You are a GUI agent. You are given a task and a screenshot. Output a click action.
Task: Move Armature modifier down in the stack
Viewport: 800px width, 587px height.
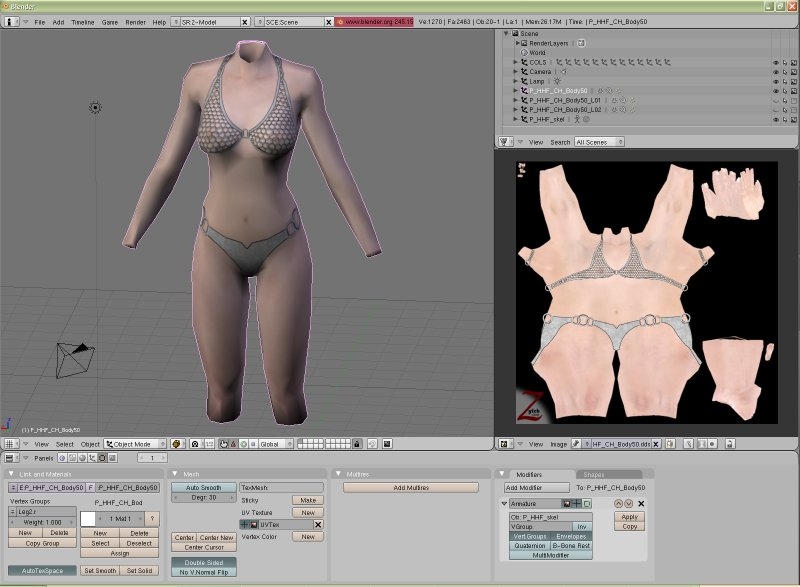pos(628,503)
